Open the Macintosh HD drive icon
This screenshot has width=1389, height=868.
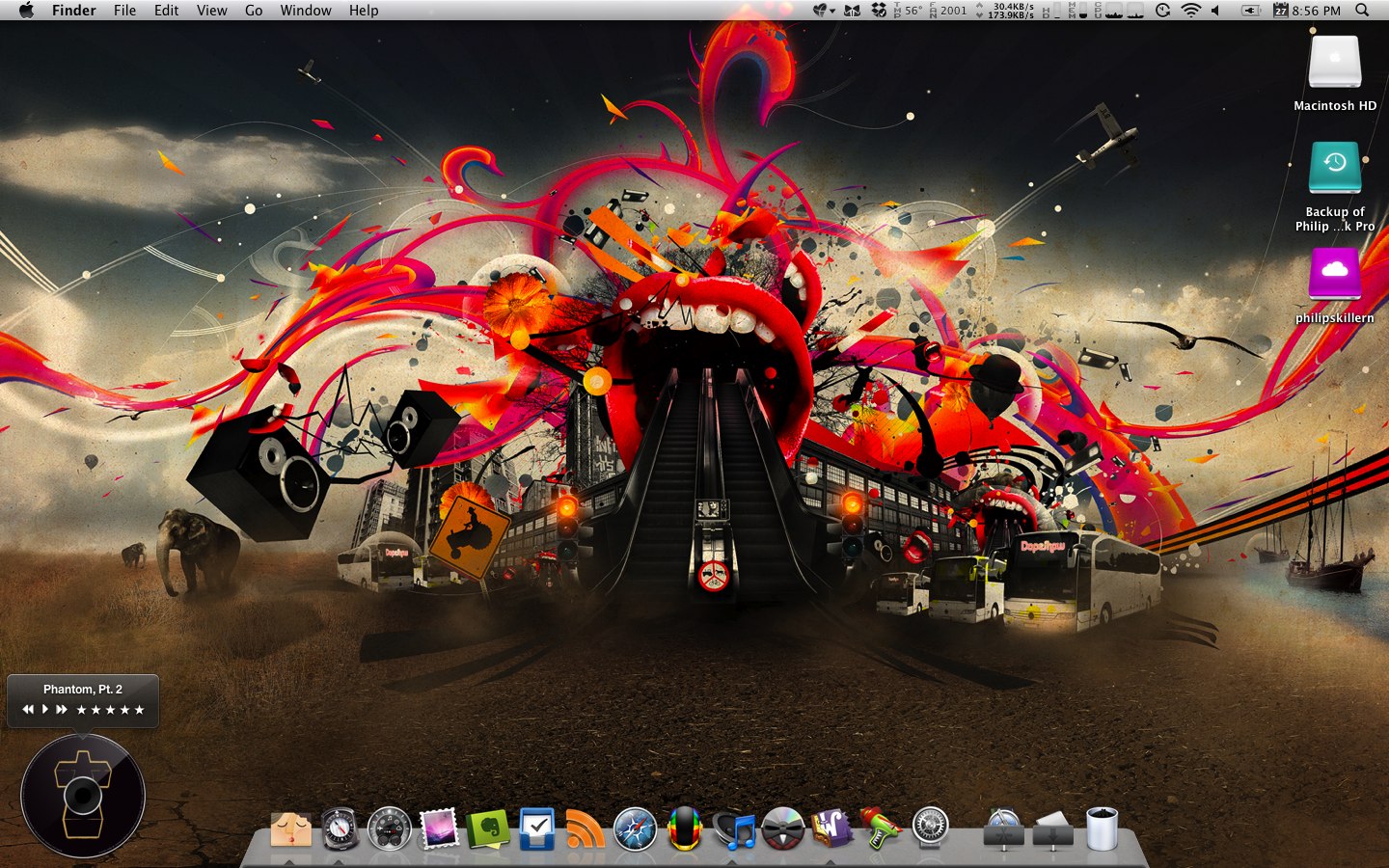[x=1335, y=63]
